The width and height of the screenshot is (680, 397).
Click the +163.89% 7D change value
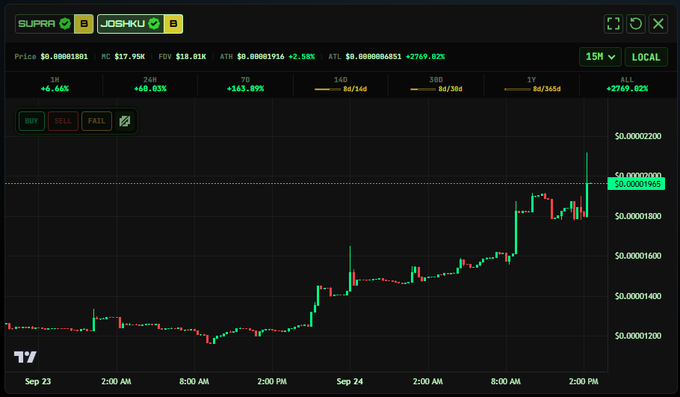click(245, 89)
